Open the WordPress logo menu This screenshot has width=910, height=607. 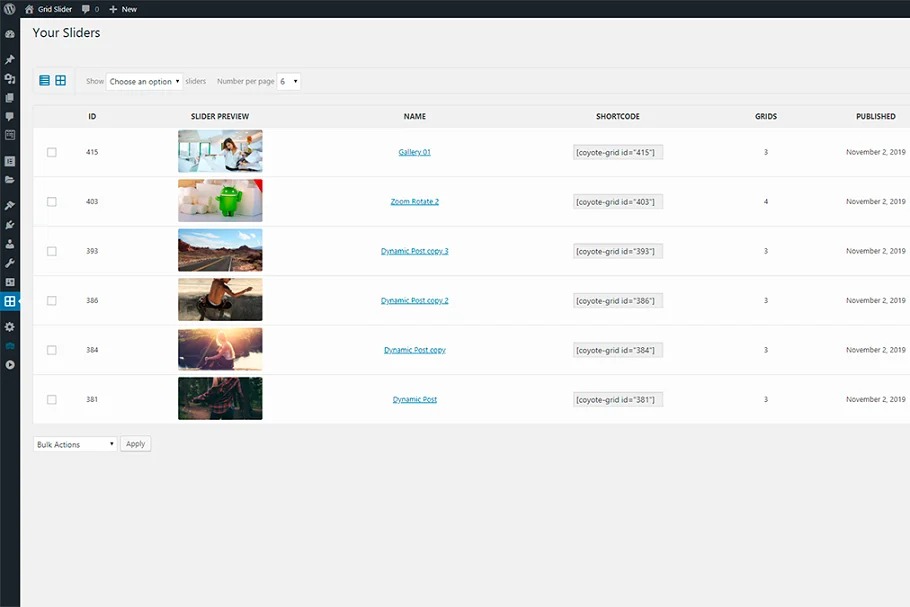click(x=10, y=9)
